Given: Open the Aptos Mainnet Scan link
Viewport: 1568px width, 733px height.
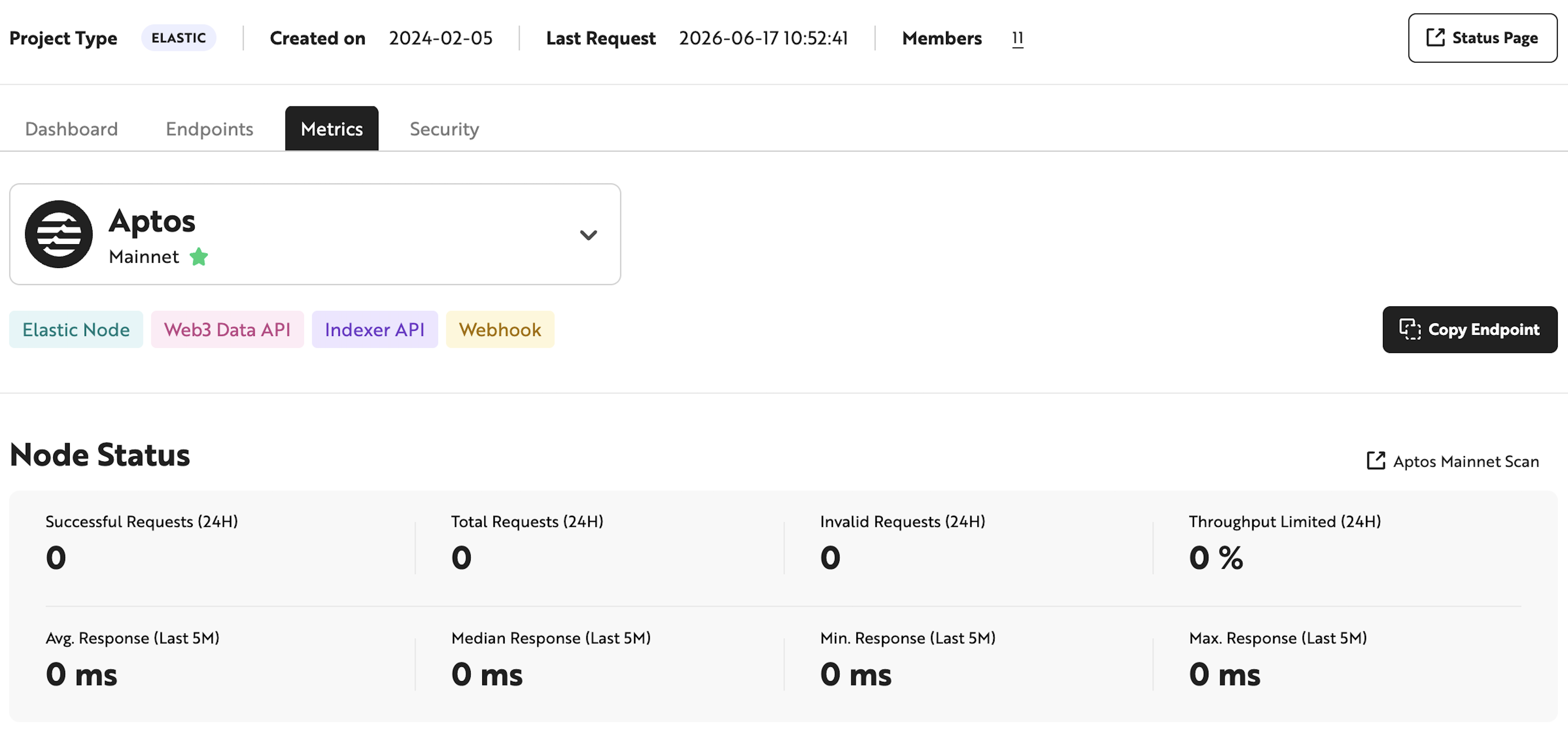Looking at the screenshot, I should point(1452,461).
